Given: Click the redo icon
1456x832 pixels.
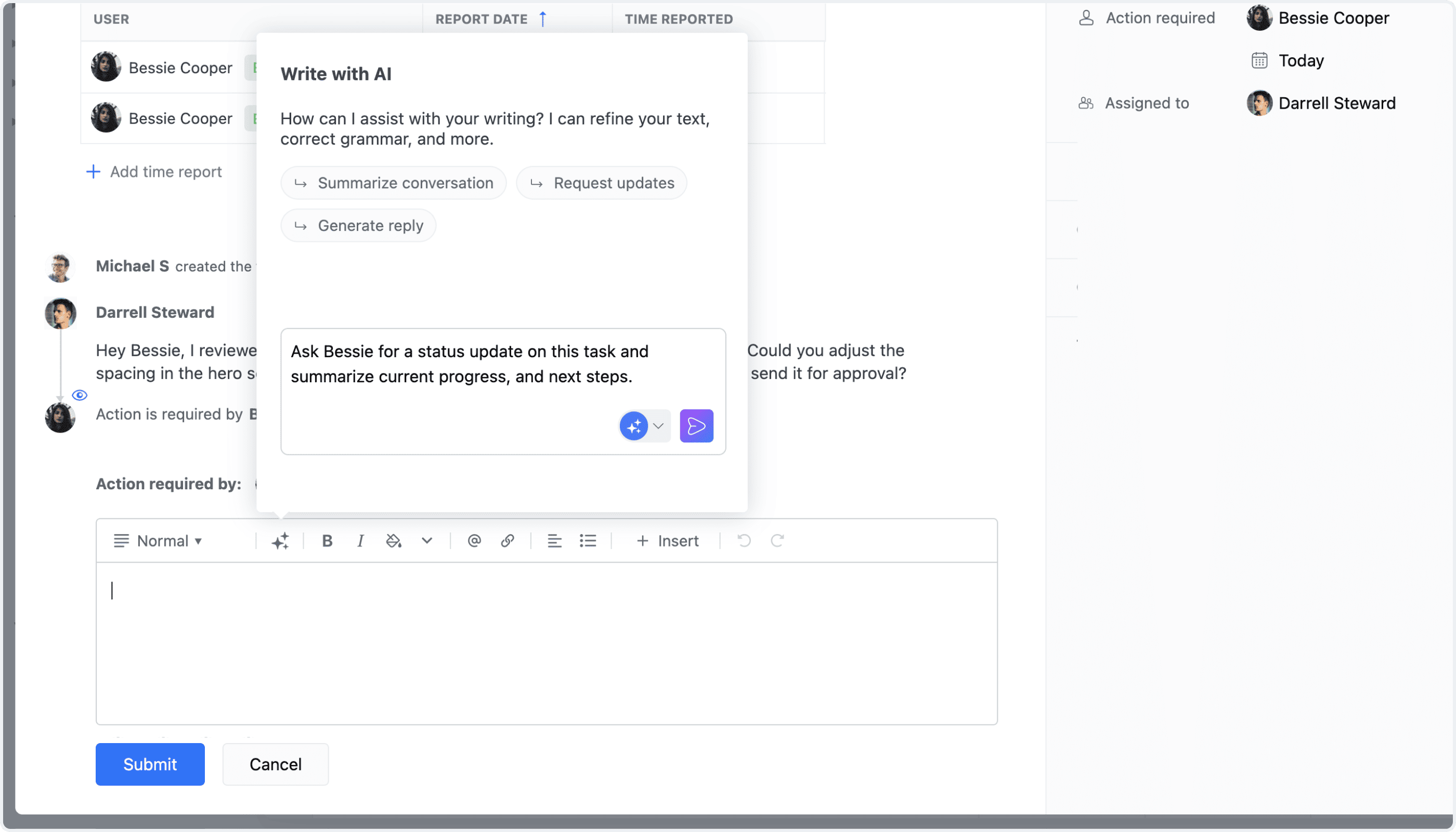Looking at the screenshot, I should pos(776,541).
